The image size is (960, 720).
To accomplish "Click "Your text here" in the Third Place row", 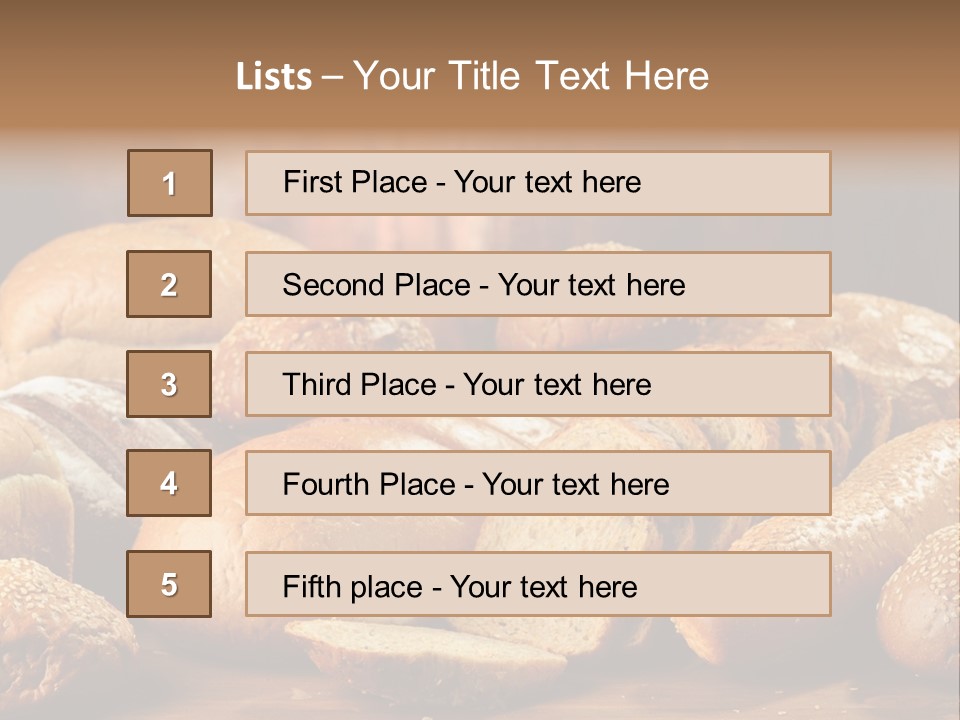I will (557, 385).
